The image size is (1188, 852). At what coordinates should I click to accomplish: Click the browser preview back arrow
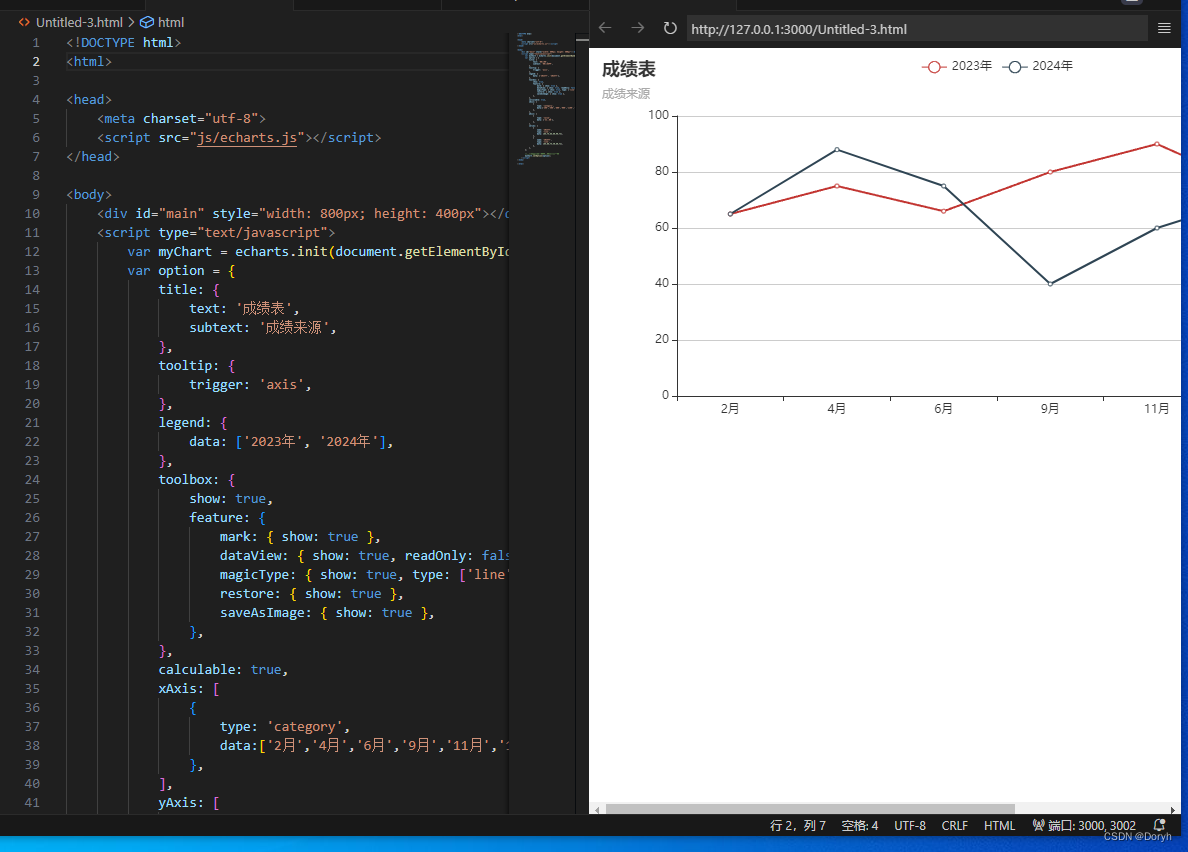pos(605,28)
